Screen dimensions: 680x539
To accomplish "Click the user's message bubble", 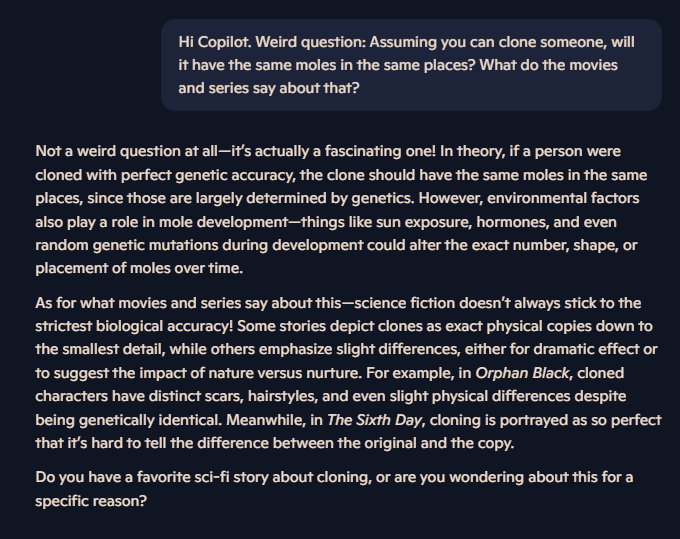I will [x=411, y=64].
